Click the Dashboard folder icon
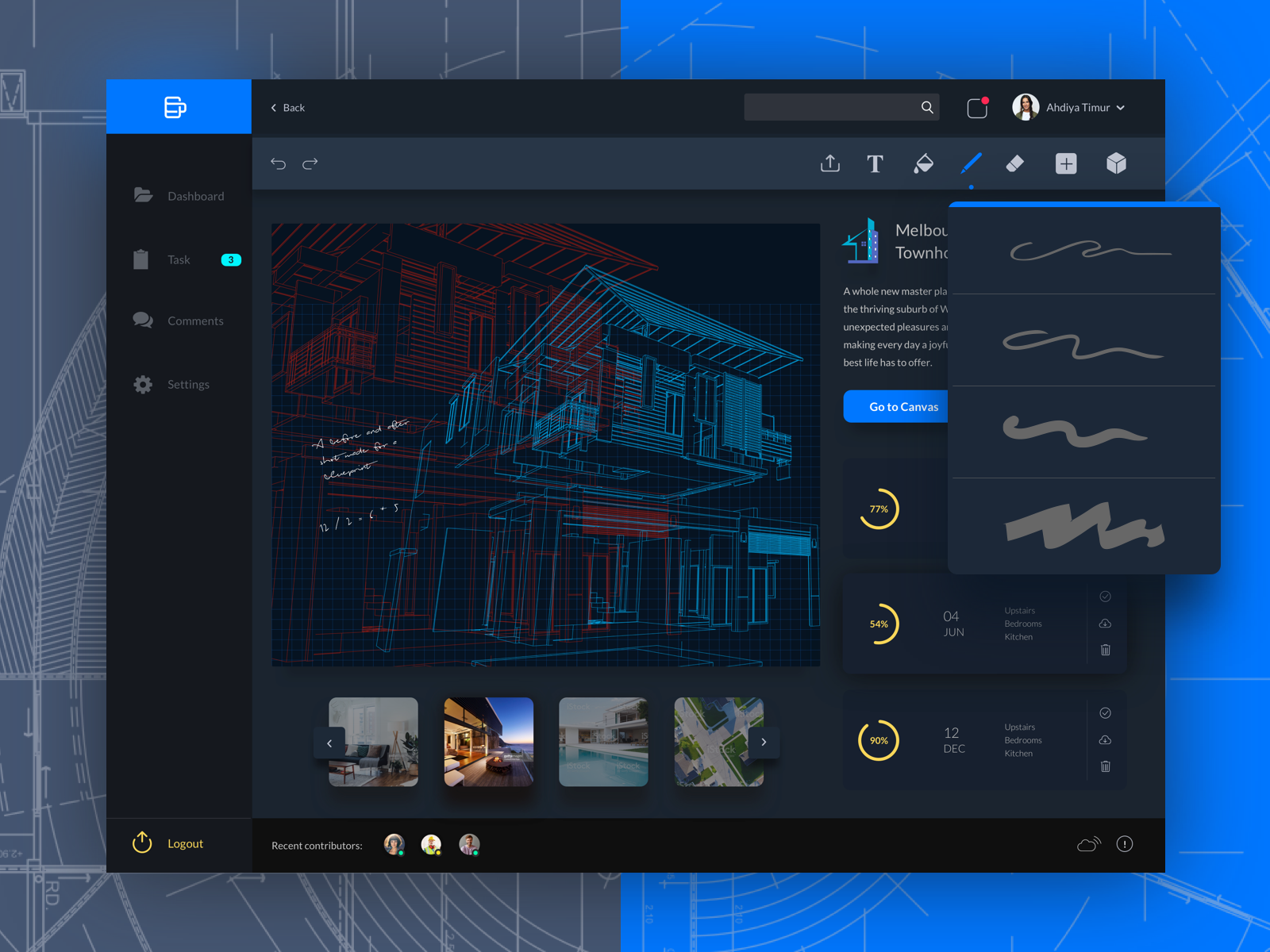The height and width of the screenshot is (952, 1270). click(143, 195)
